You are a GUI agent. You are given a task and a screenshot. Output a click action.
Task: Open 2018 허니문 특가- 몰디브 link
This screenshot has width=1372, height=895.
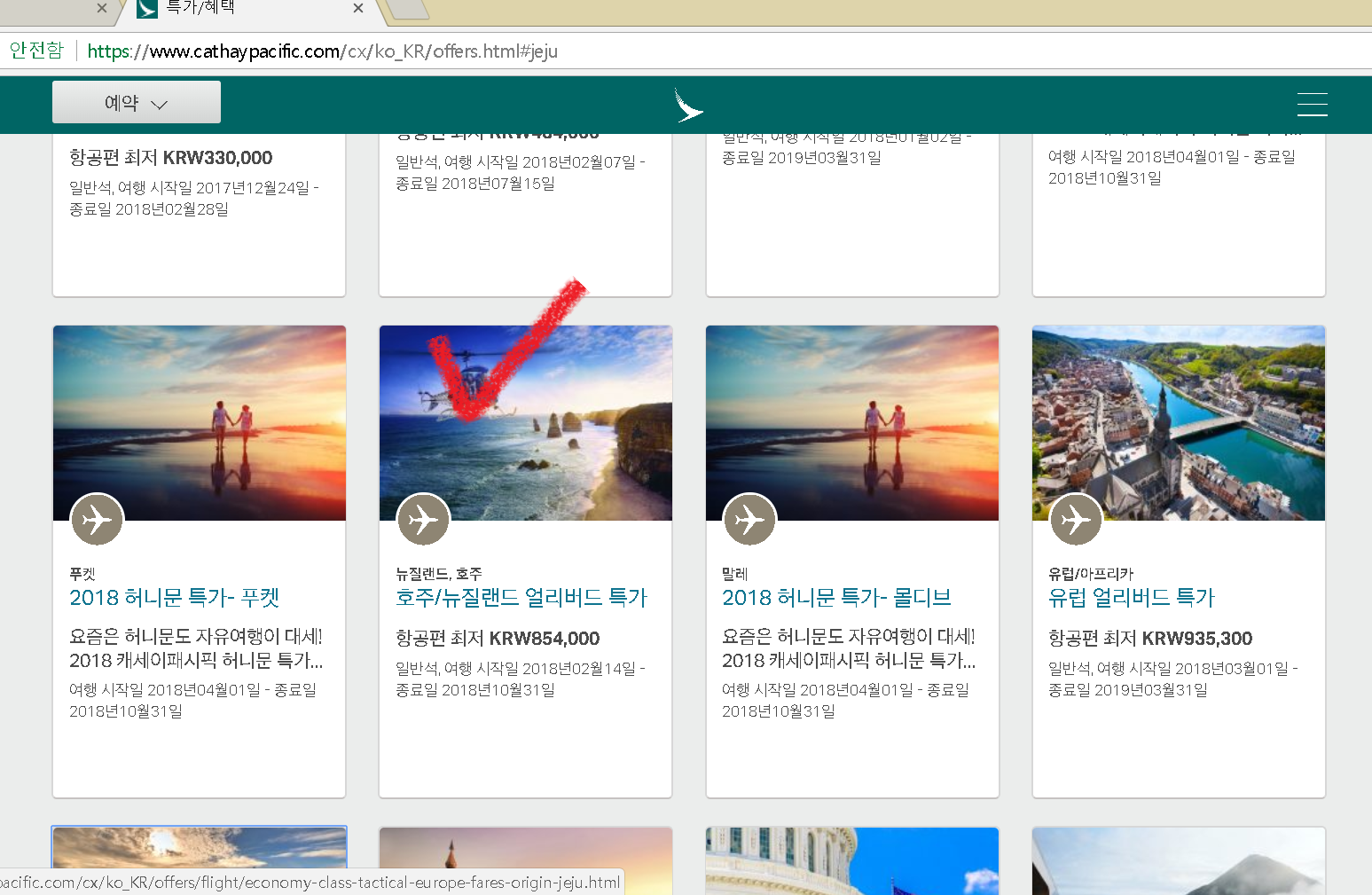[x=836, y=598]
